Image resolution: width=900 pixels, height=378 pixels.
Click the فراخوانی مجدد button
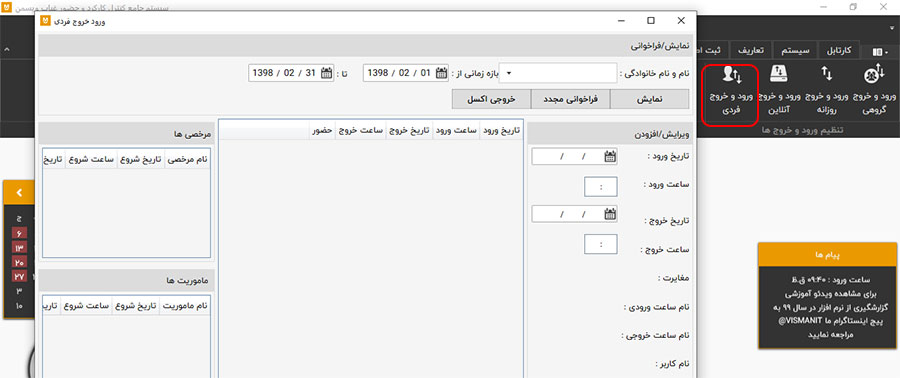tap(571, 99)
